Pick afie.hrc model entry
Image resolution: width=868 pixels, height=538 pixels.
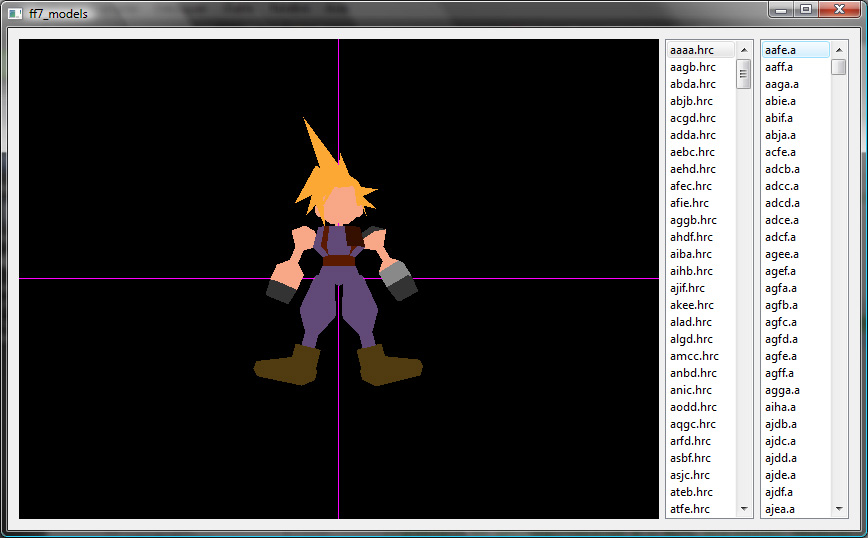(701, 203)
